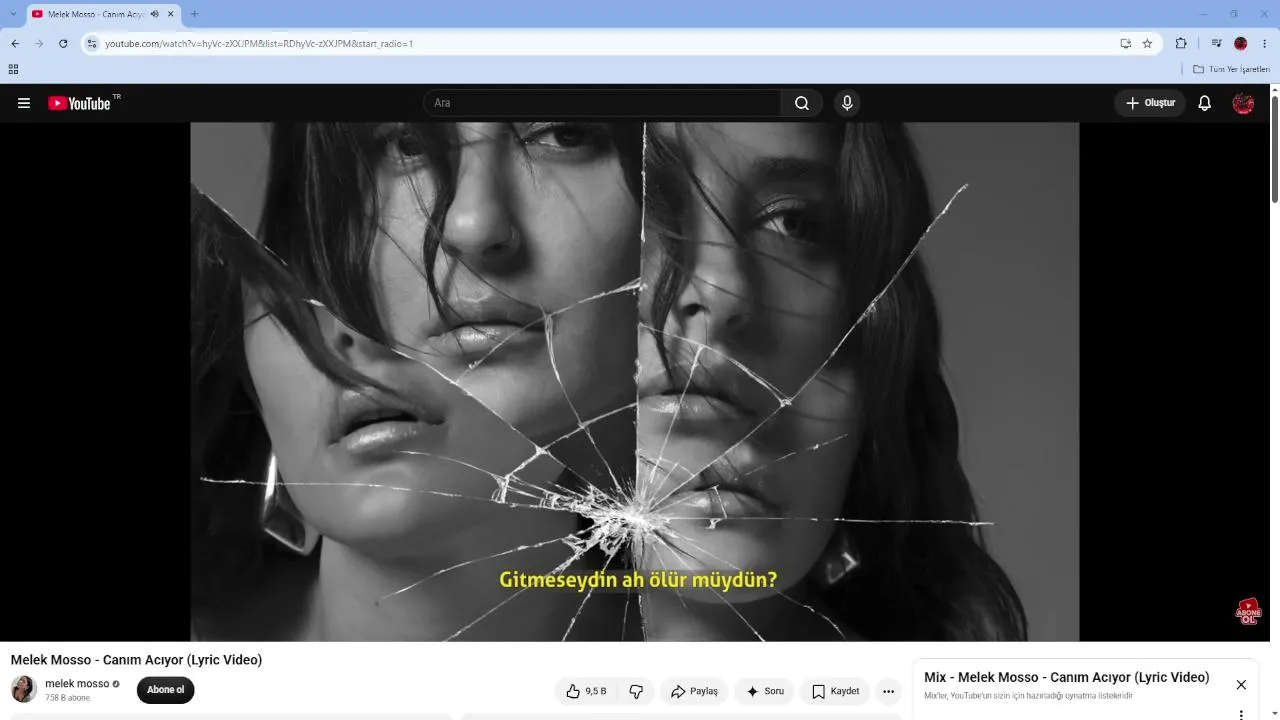The image size is (1280, 720).
Task: Open the Soru ask button
Action: [765, 691]
